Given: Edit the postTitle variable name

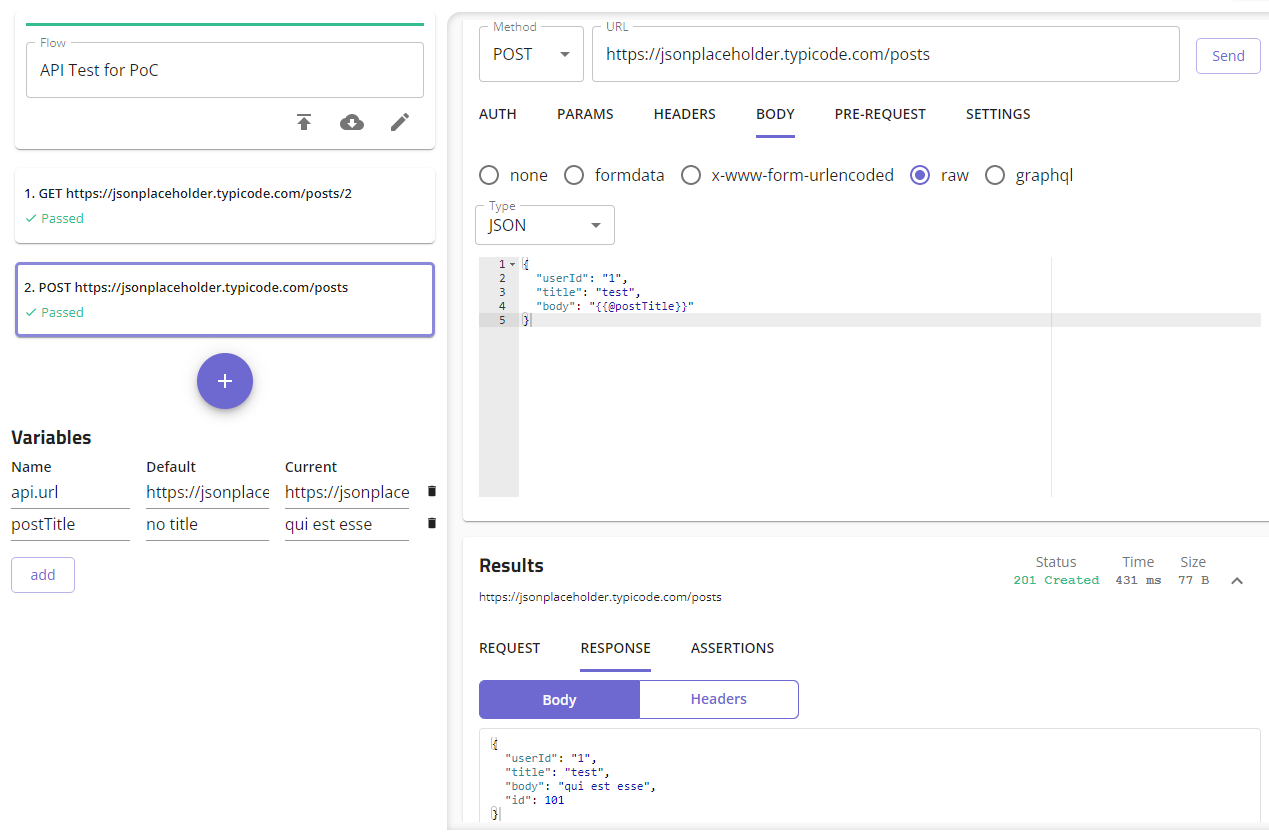Looking at the screenshot, I should click(70, 524).
